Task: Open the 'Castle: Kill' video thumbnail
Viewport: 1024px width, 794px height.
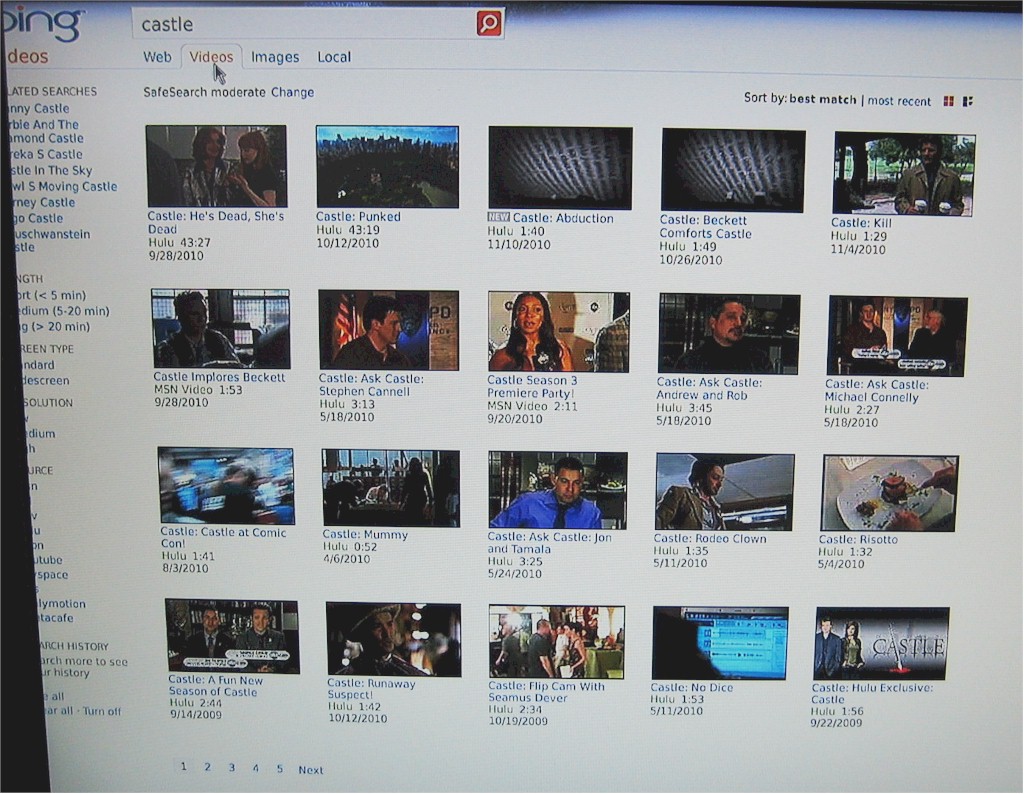Action: [904, 174]
